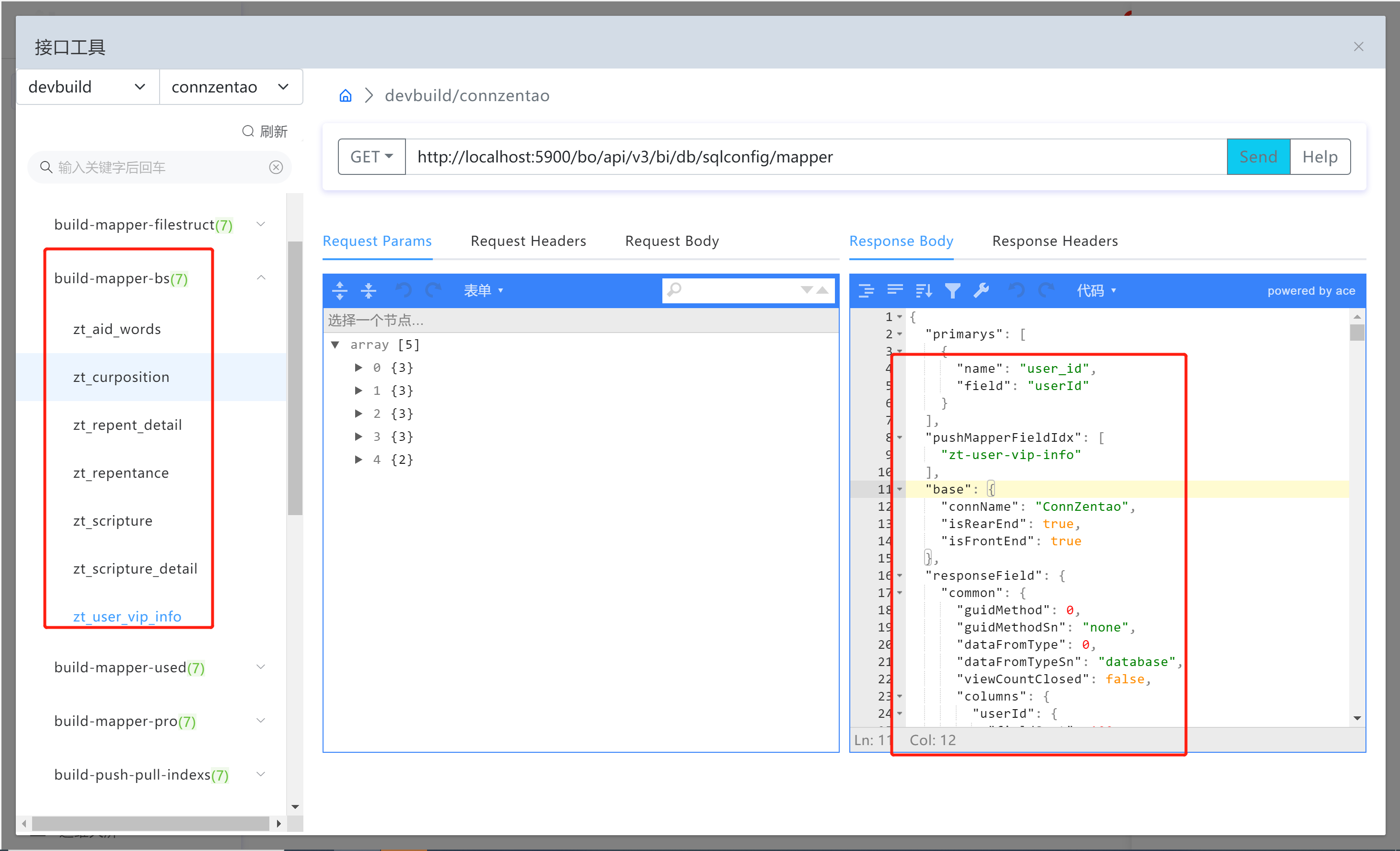Expand all fields in the Request Params editor
Screen dimensions: 1400x851
(x=340, y=290)
